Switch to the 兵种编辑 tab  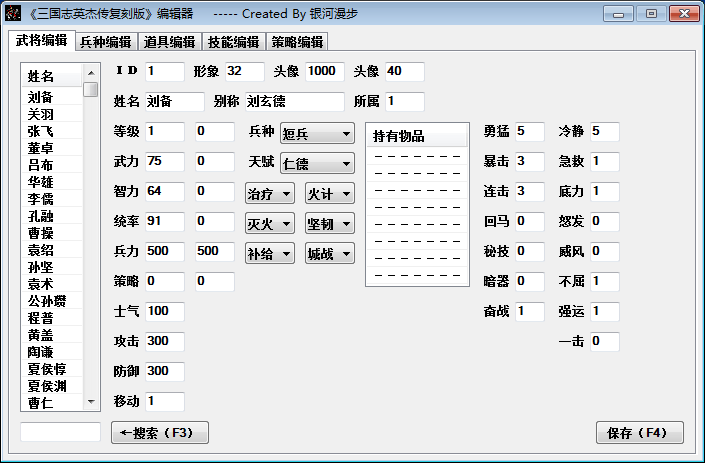[x=106, y=42]
